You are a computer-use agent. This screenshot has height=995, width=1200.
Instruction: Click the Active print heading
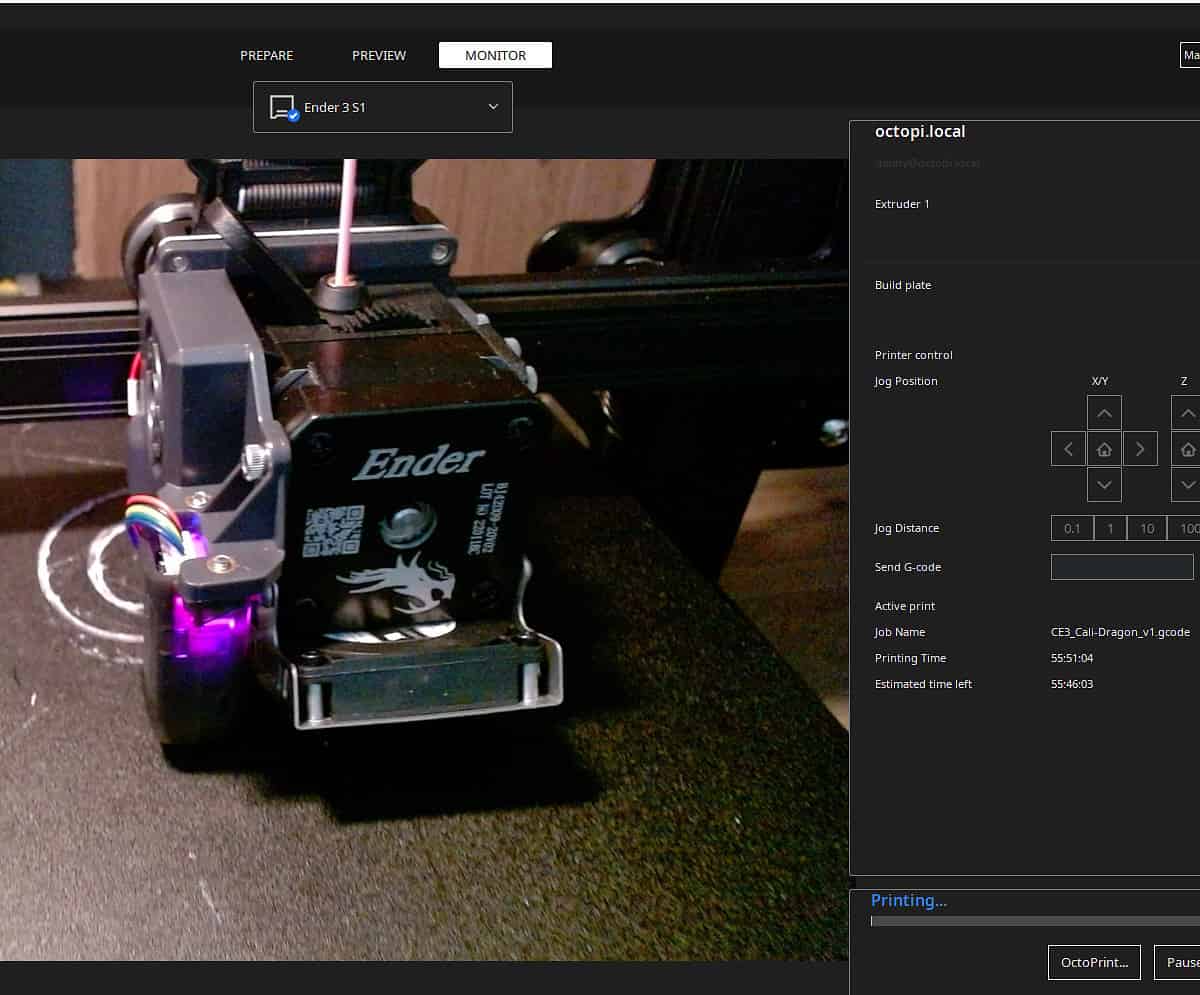[905, 606]
